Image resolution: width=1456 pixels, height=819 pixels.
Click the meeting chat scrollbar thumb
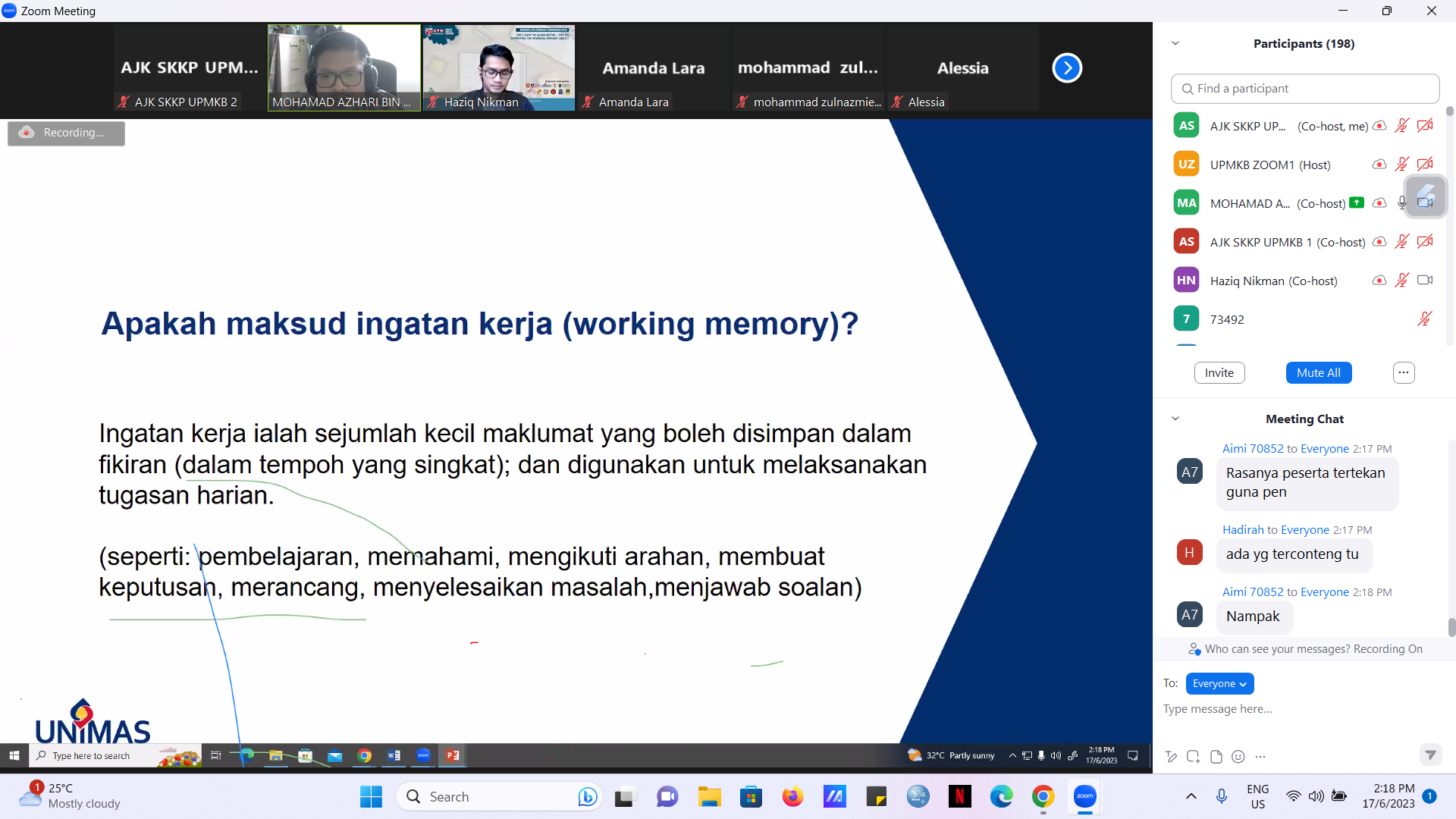(1451, 627)
